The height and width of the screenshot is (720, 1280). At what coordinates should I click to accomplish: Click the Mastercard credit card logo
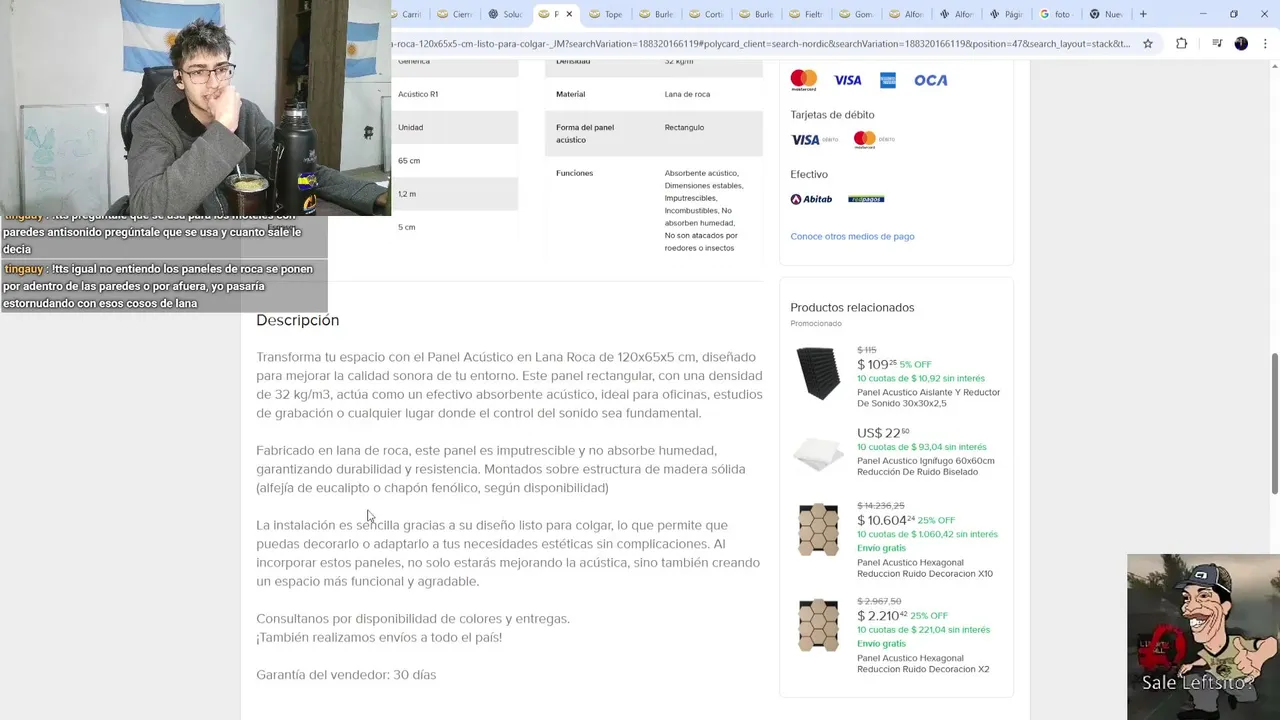pos(804,80)
